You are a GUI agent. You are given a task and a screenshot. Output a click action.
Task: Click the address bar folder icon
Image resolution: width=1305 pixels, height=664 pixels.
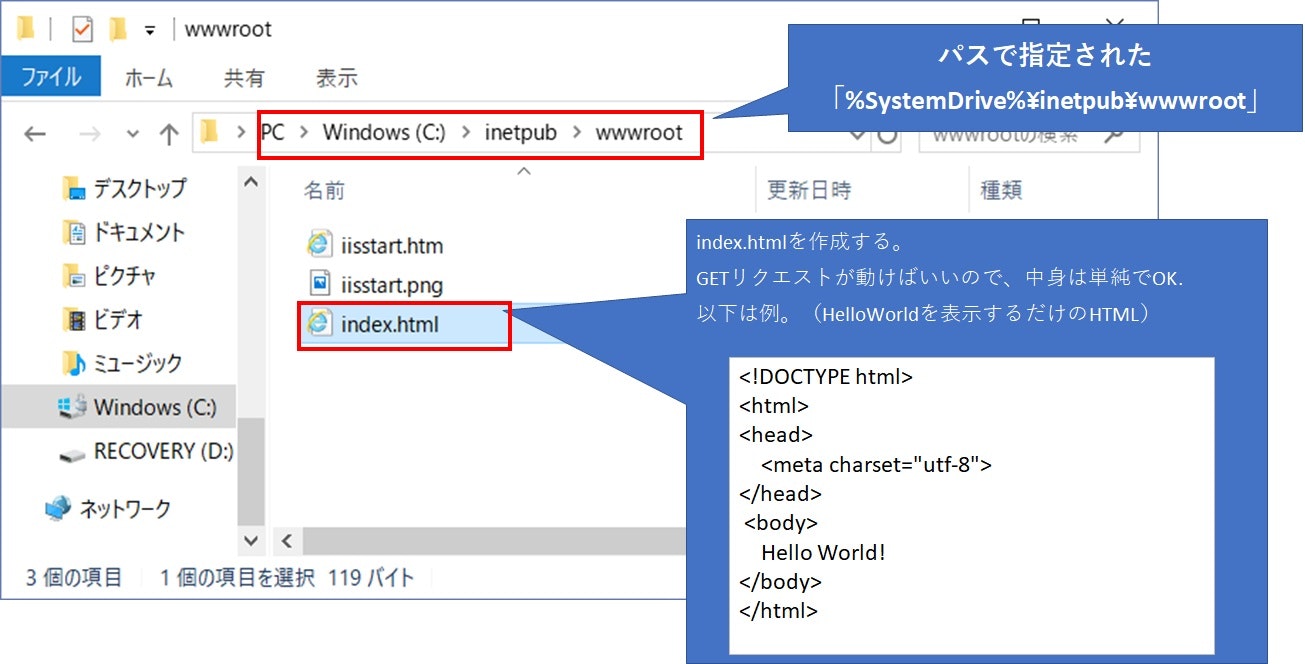[209, 132]
